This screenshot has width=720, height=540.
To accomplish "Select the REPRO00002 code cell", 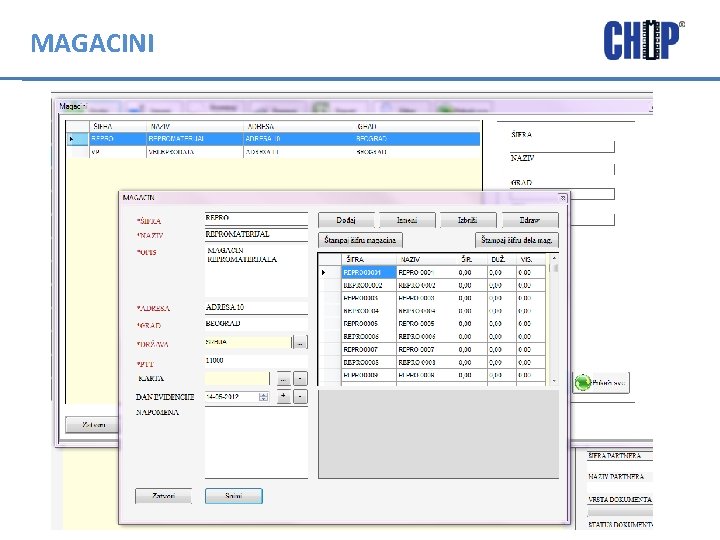I will click(x=369, y=285).
